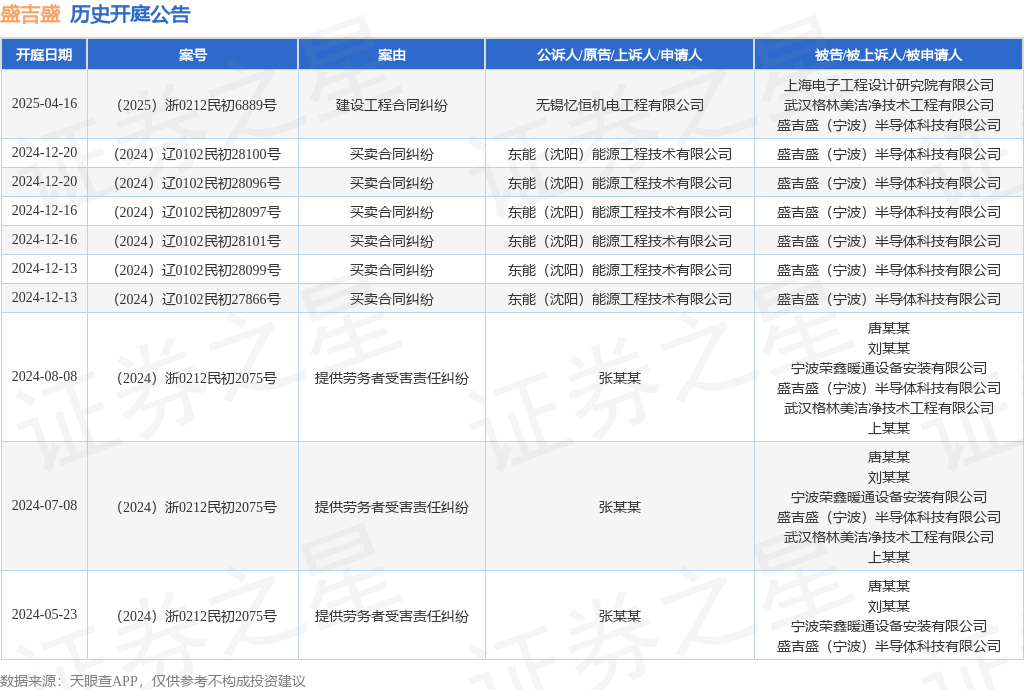Click the date "2024-12-13" for case 28099
This screenshot has width=1024, height=690.
pyautogui.click(x=44, y=269)
